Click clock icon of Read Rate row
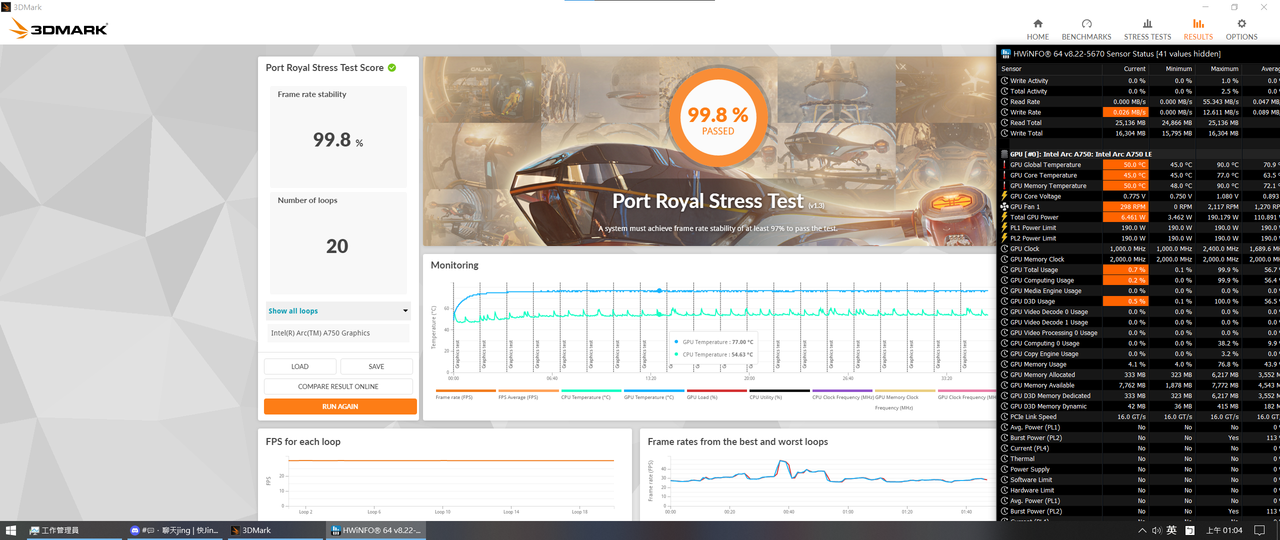This screenshot has height=540, width=1280. click(x=1004, y=102)
